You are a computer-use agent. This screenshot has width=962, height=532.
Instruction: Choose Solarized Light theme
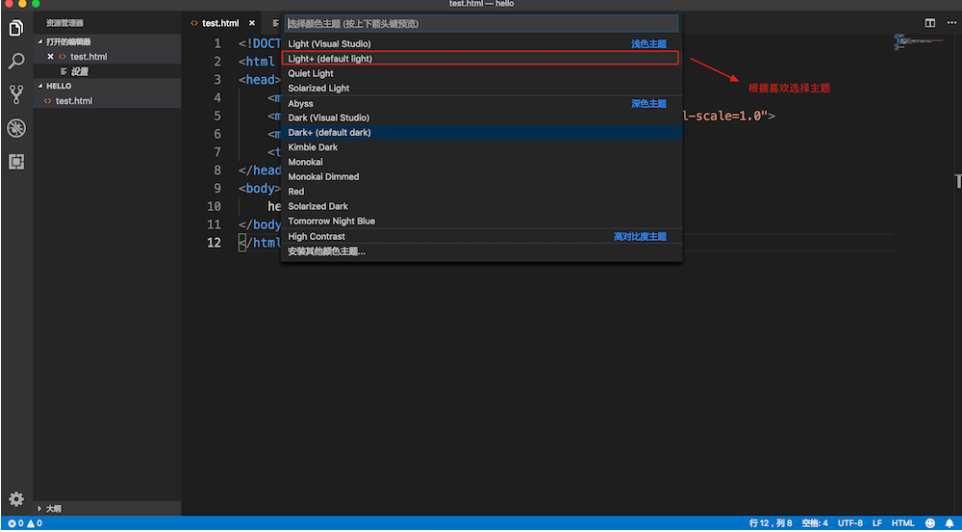pyautogui.click(x=482, y=88)
